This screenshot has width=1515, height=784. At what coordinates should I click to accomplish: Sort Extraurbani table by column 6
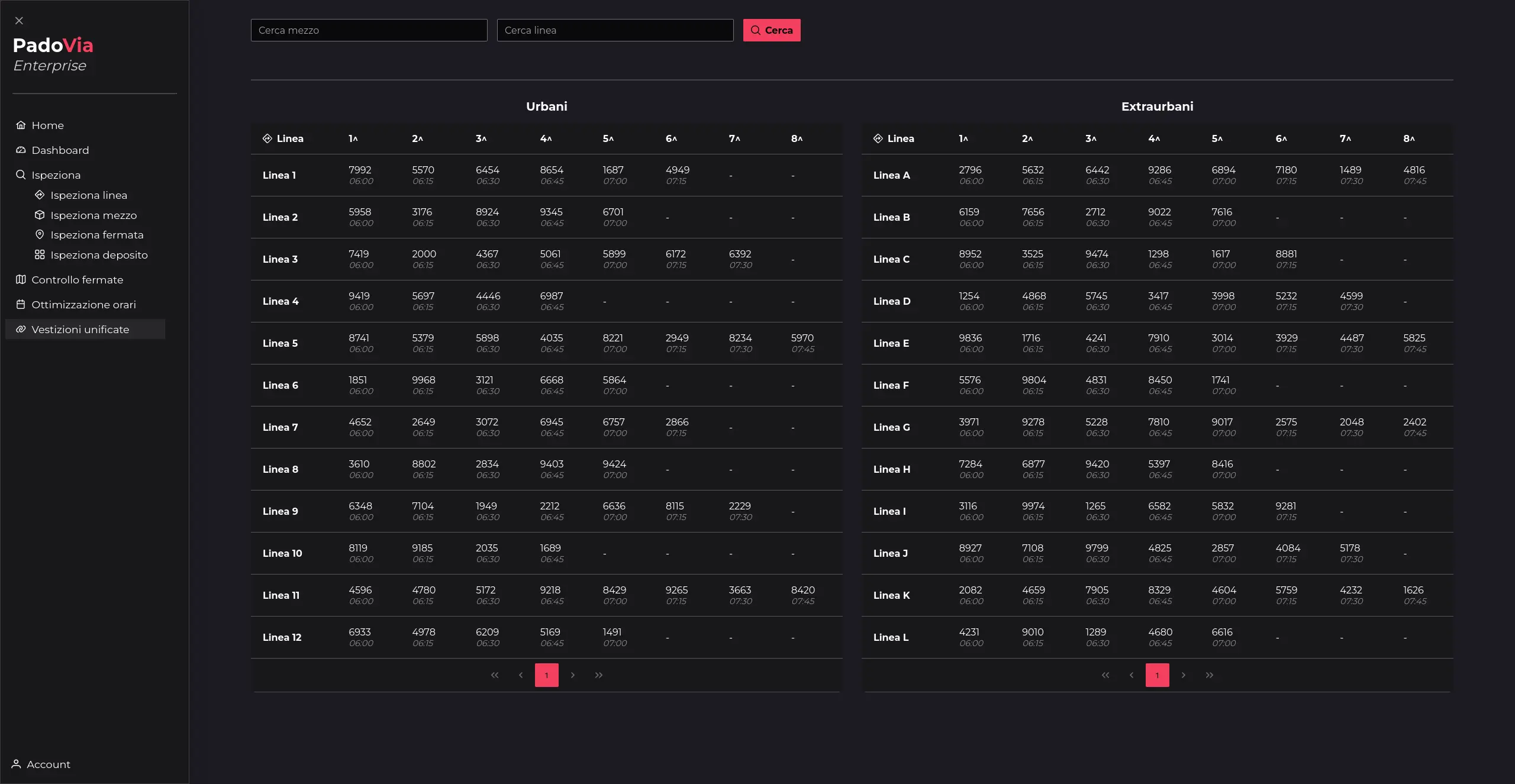[x=1281, y=138]
